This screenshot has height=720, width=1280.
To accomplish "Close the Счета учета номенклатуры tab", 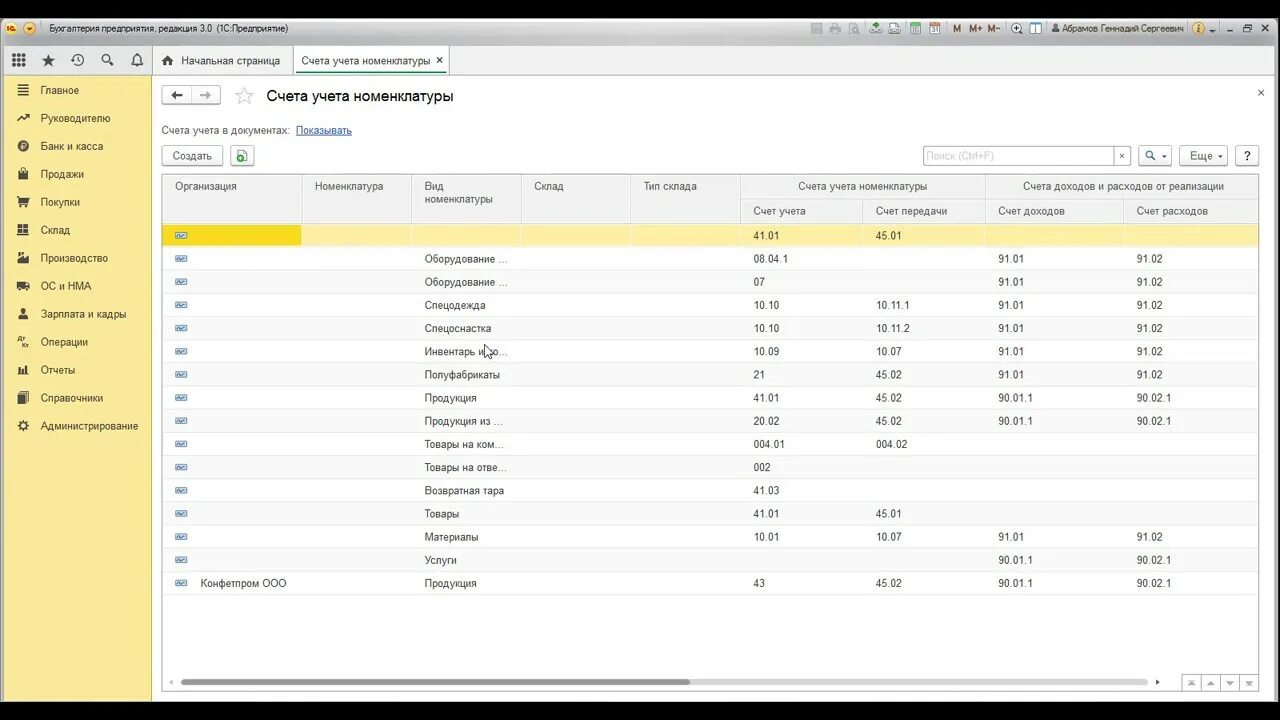I will click(x=439, y=60).
